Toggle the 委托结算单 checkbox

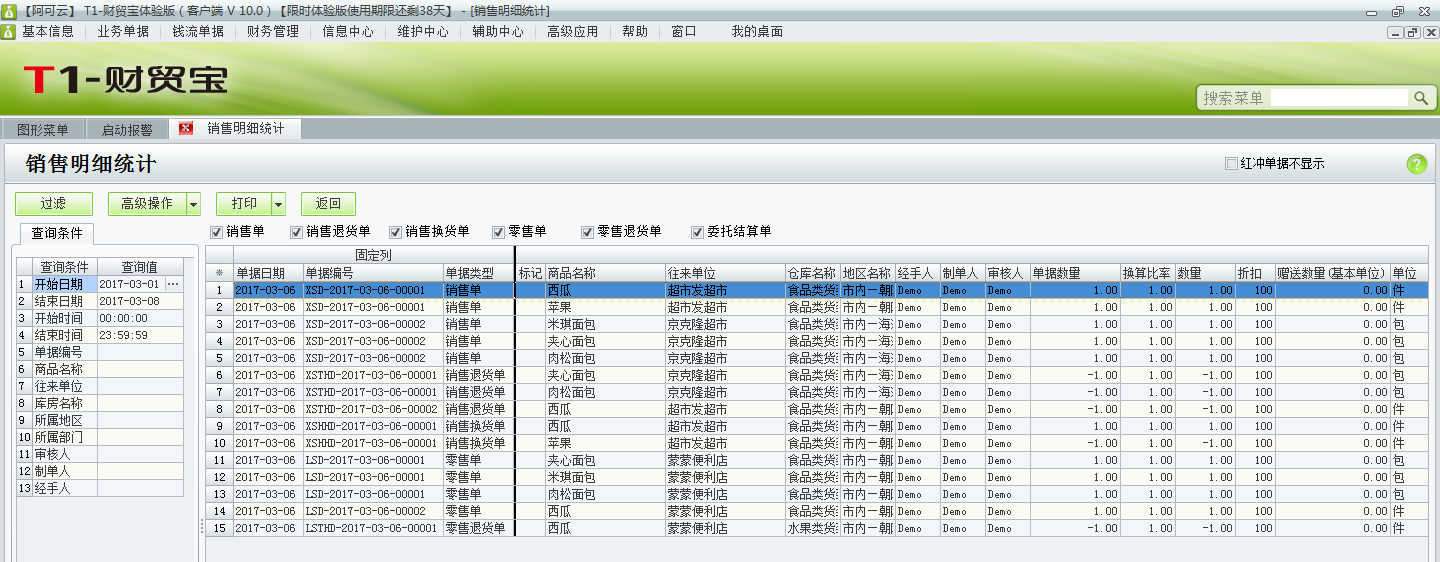(698, 232)
